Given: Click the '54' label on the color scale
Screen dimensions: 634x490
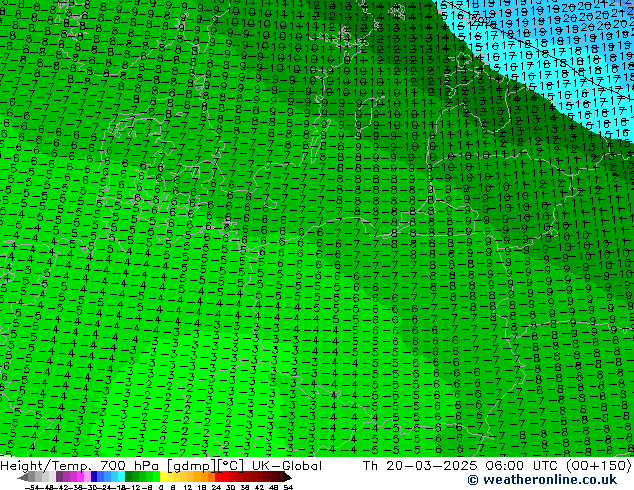Looking at the screenshot, I should (x=287, y=487).
